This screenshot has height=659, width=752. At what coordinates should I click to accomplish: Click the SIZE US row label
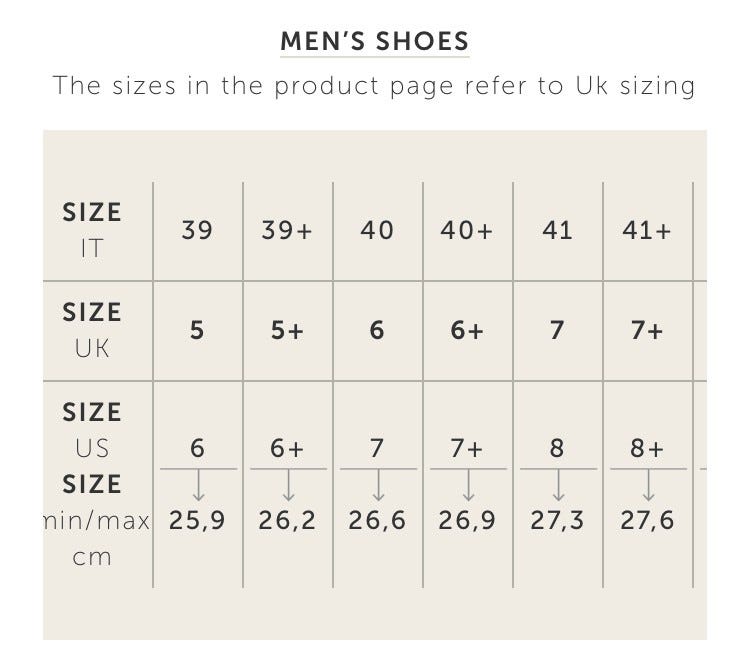[92, 430]
